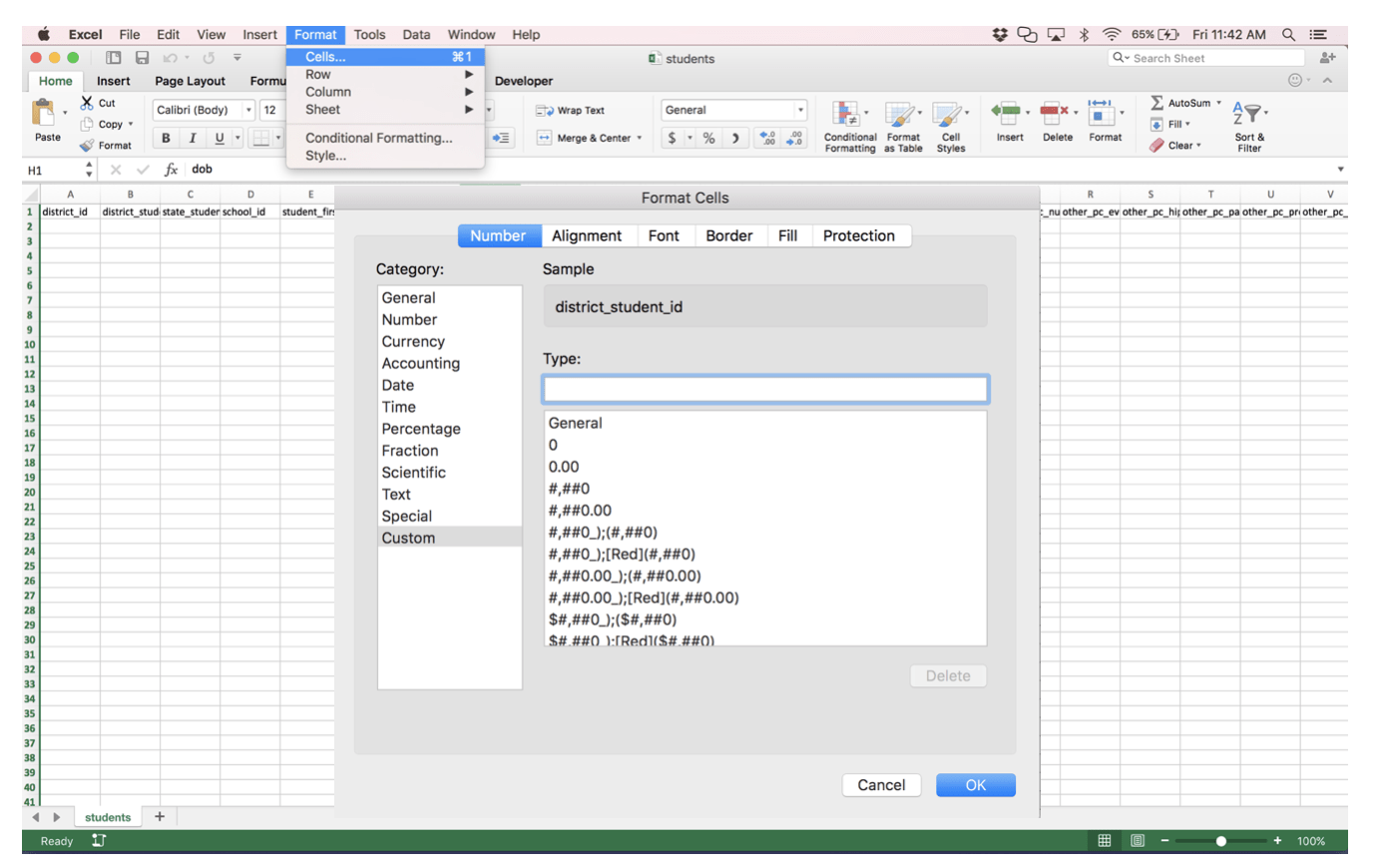1385x868 pixels.
Task: Open the font name dropdown
Action: (248, 110)
